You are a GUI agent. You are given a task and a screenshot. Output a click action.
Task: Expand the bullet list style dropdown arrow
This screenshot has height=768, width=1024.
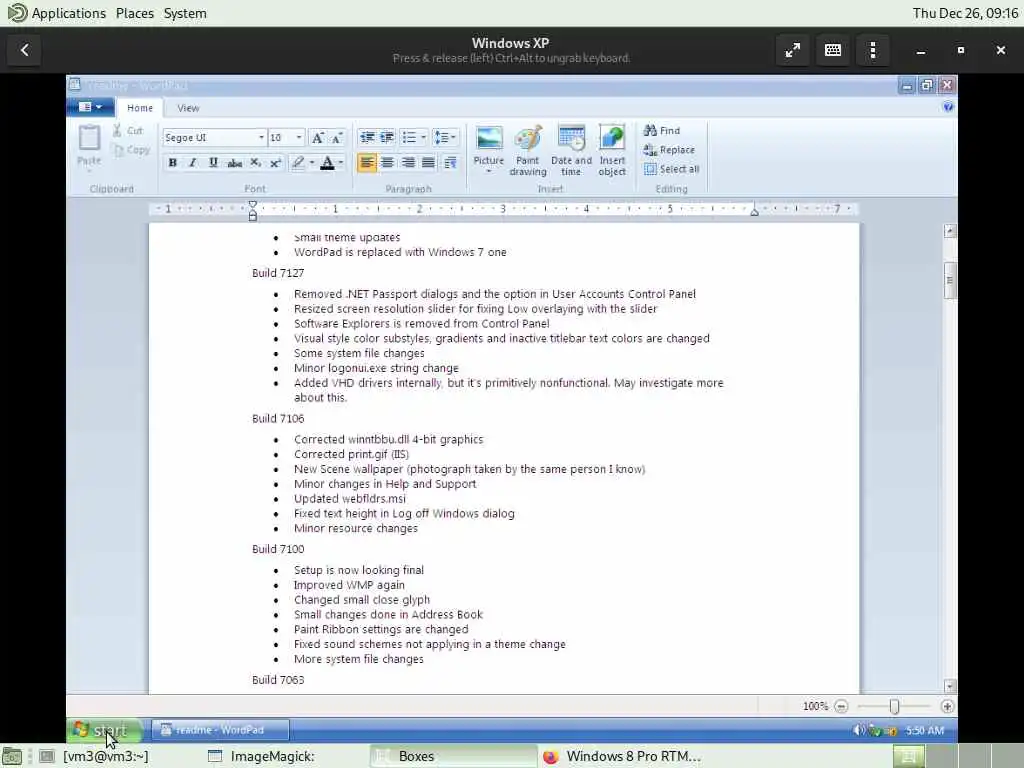click(423, 137)
